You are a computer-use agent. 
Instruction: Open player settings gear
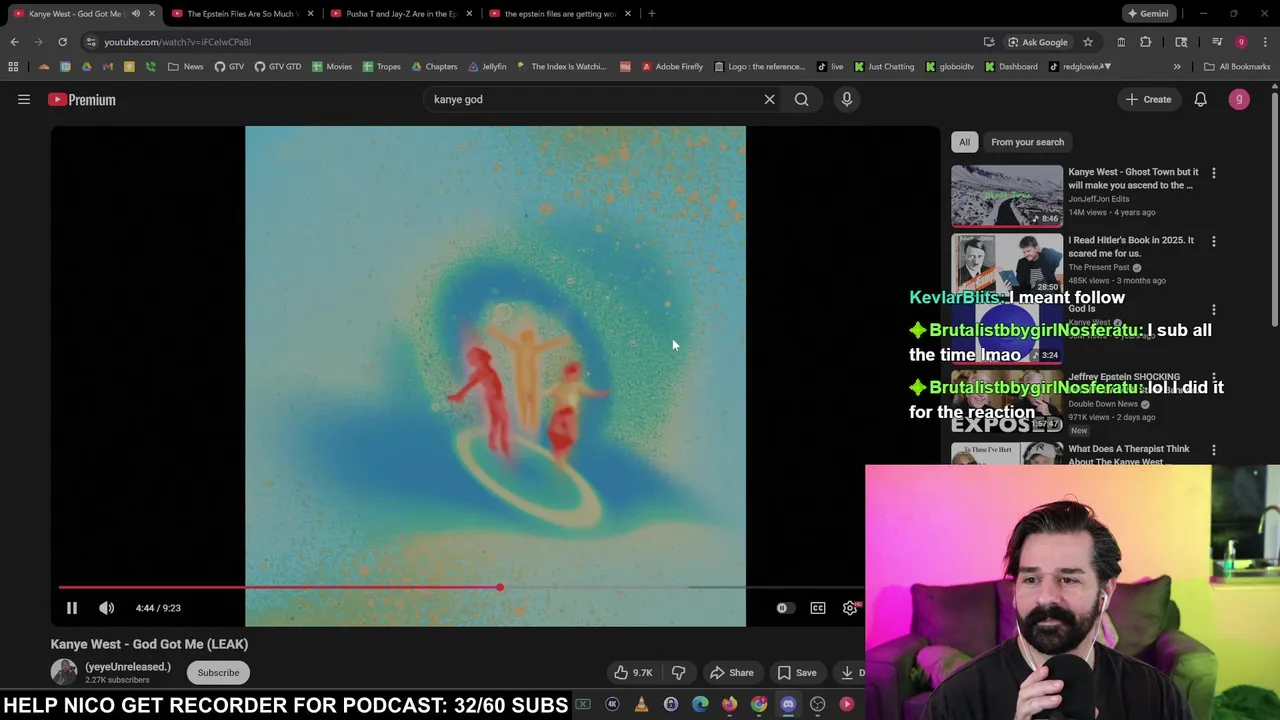(x=850, y=608)
